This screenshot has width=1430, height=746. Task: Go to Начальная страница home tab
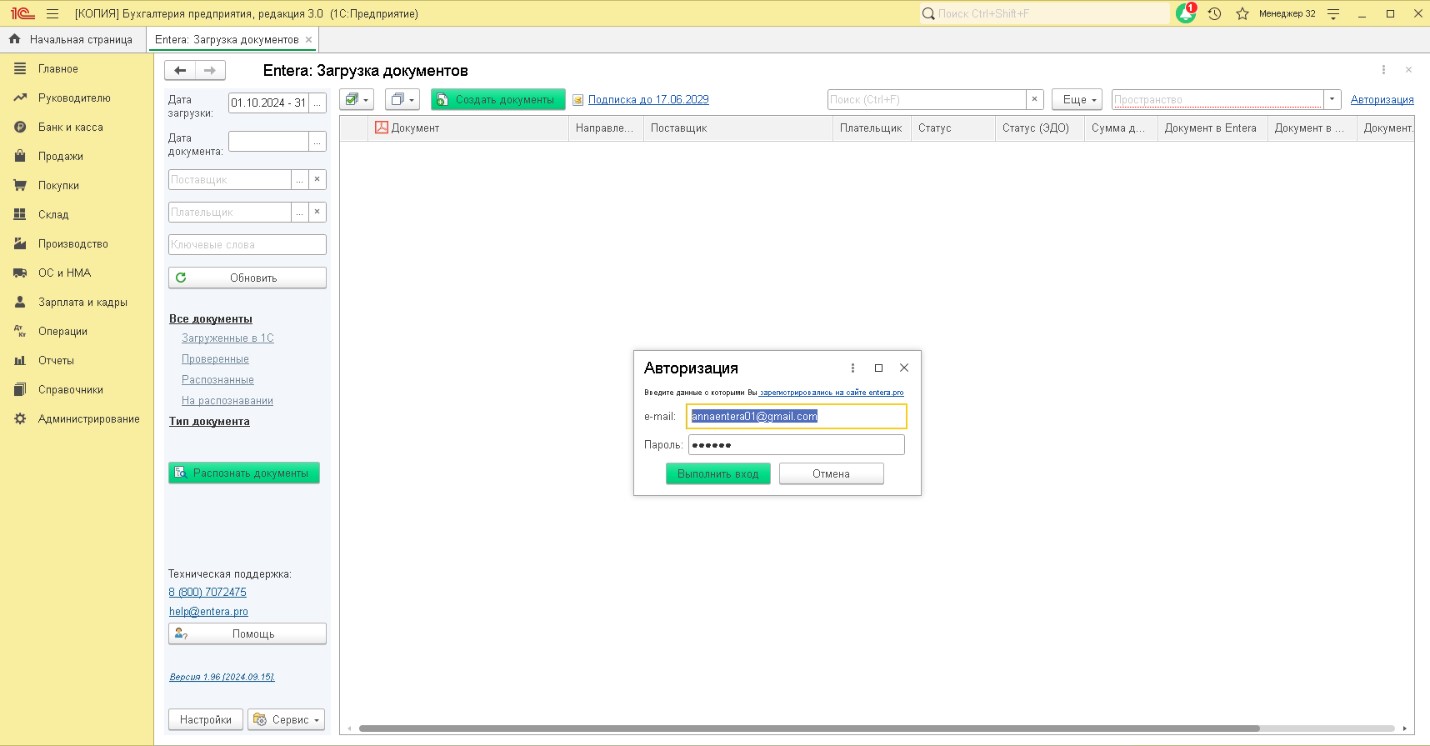coord(72,39)
